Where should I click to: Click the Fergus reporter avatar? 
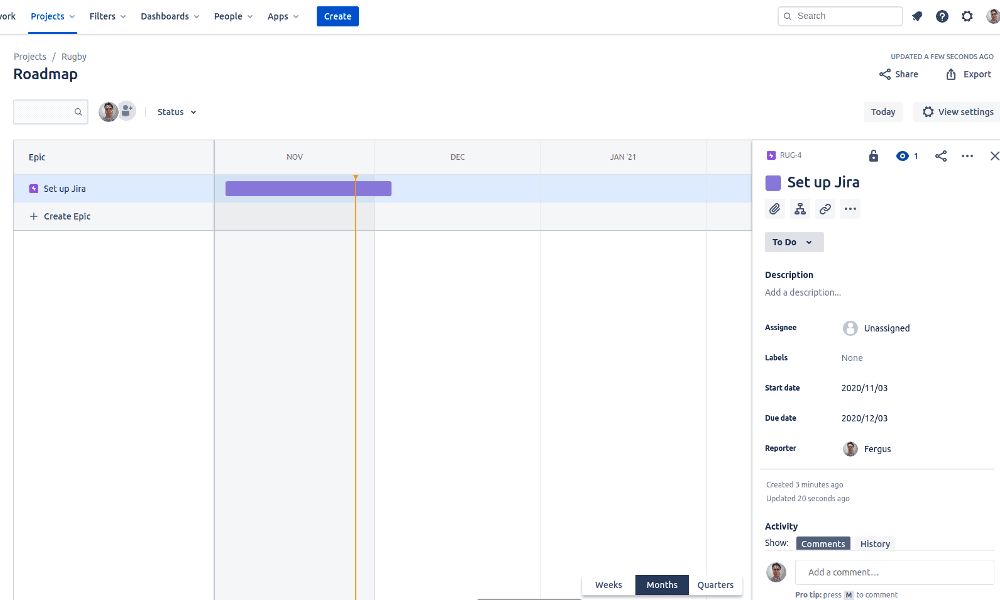coord(850,449)
